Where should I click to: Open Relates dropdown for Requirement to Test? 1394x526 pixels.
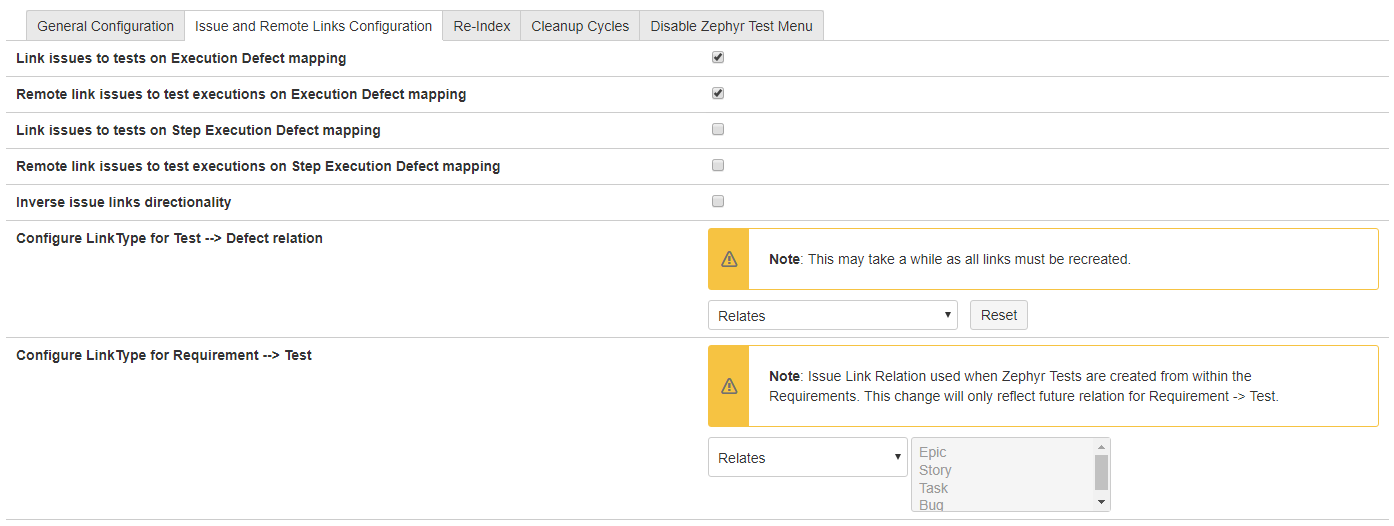pyautogui.click(x=808, y=457)
